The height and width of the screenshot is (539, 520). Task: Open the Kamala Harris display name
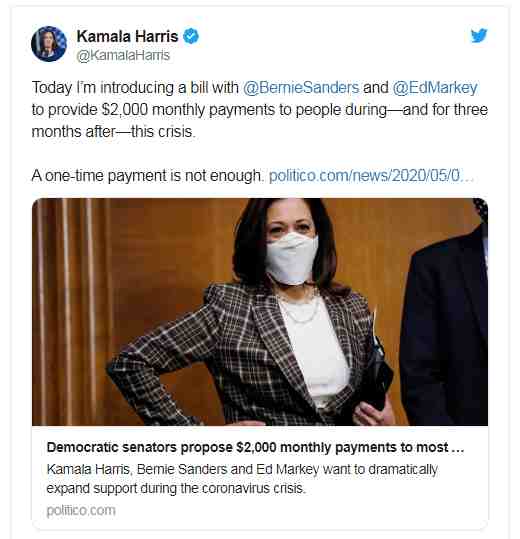pyautogui.click(x=127, y=36)
